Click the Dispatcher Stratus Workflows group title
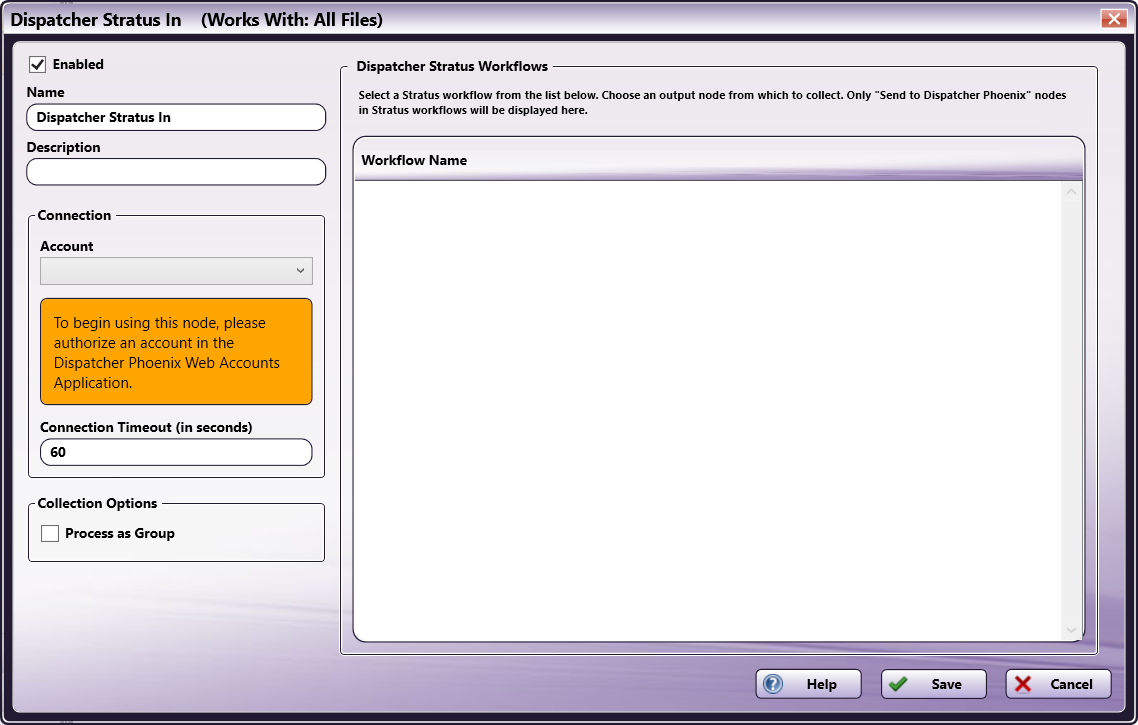Viewport: 1138px width, 725px height. 452,66
